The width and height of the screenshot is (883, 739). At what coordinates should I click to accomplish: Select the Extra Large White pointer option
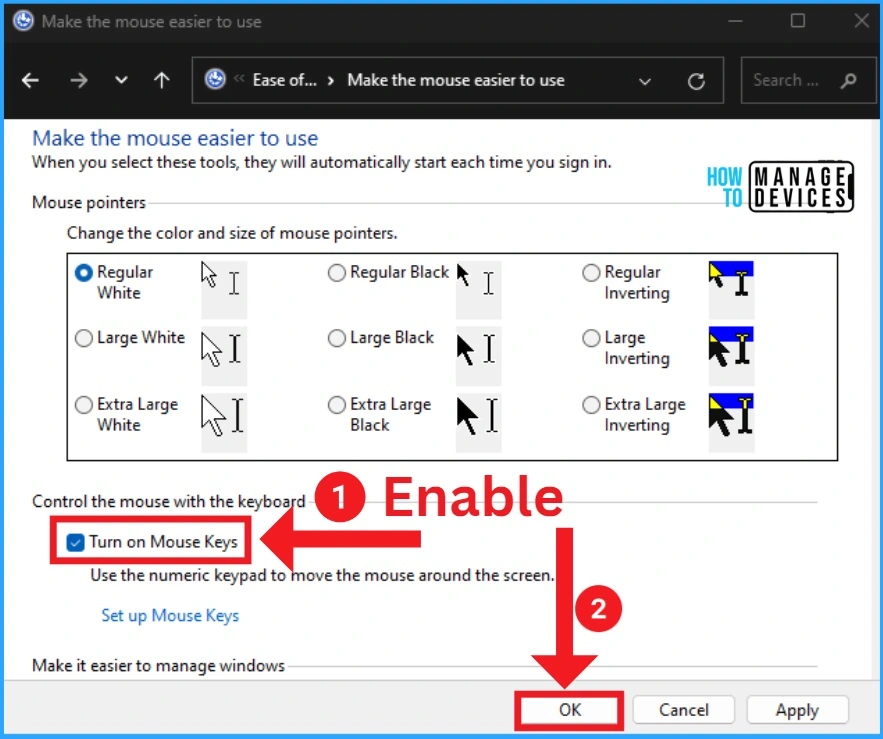pos(84,405)
